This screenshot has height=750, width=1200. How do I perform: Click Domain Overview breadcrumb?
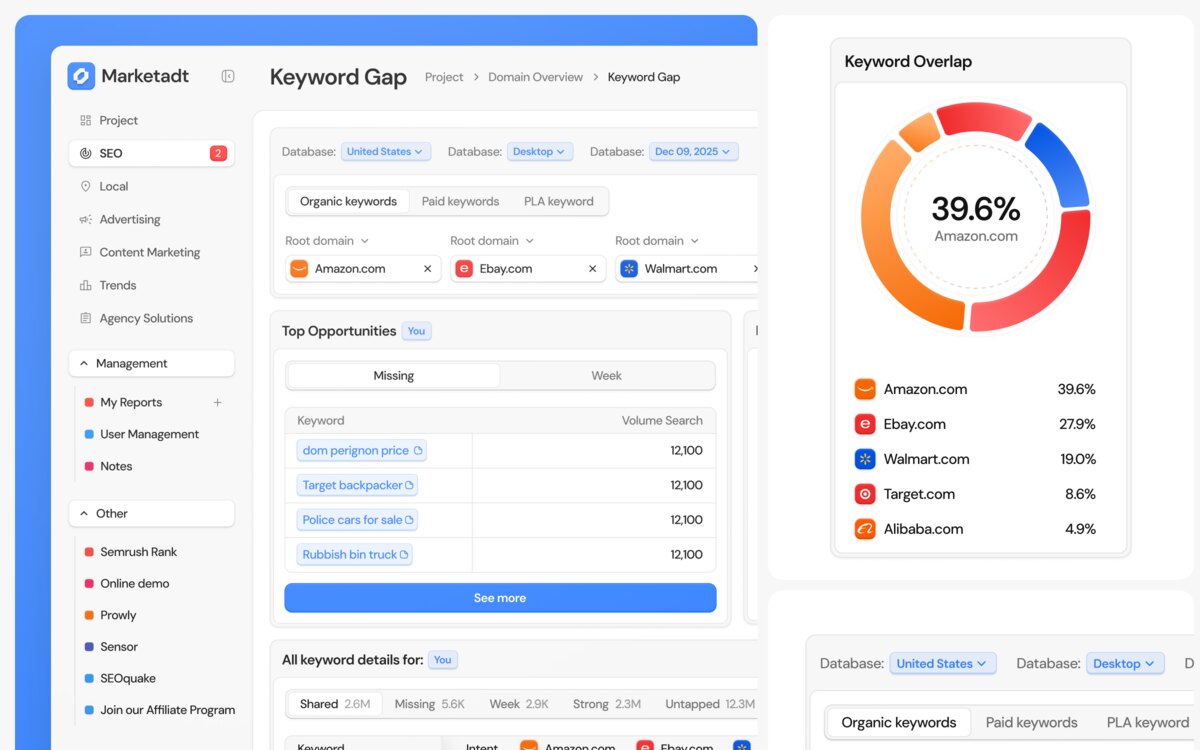point(535,77)
